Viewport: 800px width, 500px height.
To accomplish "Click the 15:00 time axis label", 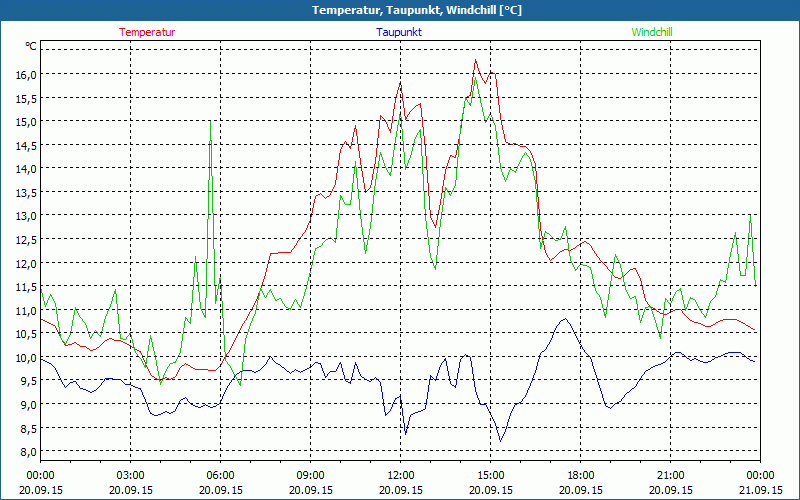I will 490,476.
